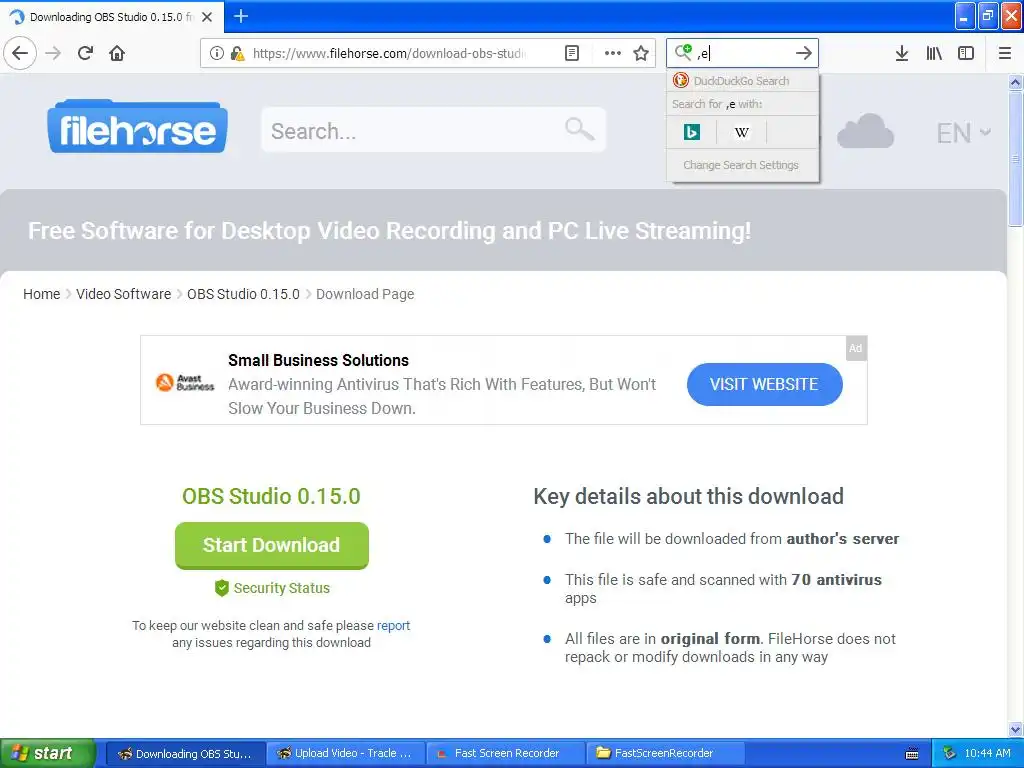1024x768 pixels.
Task: Open Change Search Settings
Action: [x=741, y=165]
